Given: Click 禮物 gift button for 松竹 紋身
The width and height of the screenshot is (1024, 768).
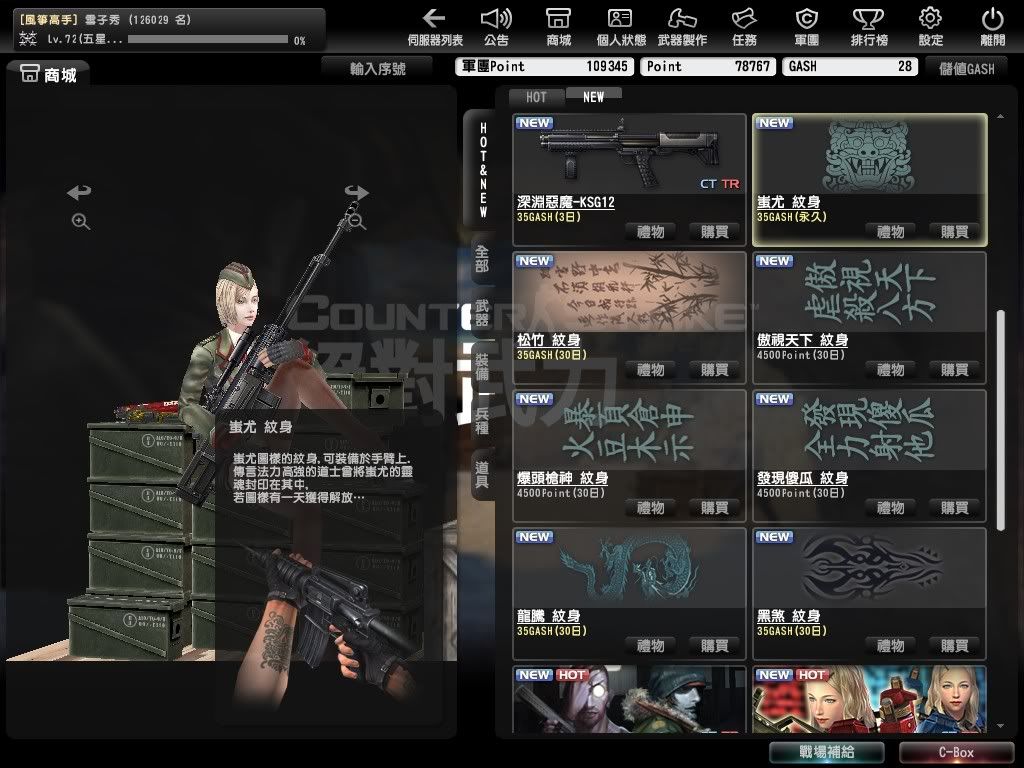Looking at the screenshot, I should click(650, 370).
